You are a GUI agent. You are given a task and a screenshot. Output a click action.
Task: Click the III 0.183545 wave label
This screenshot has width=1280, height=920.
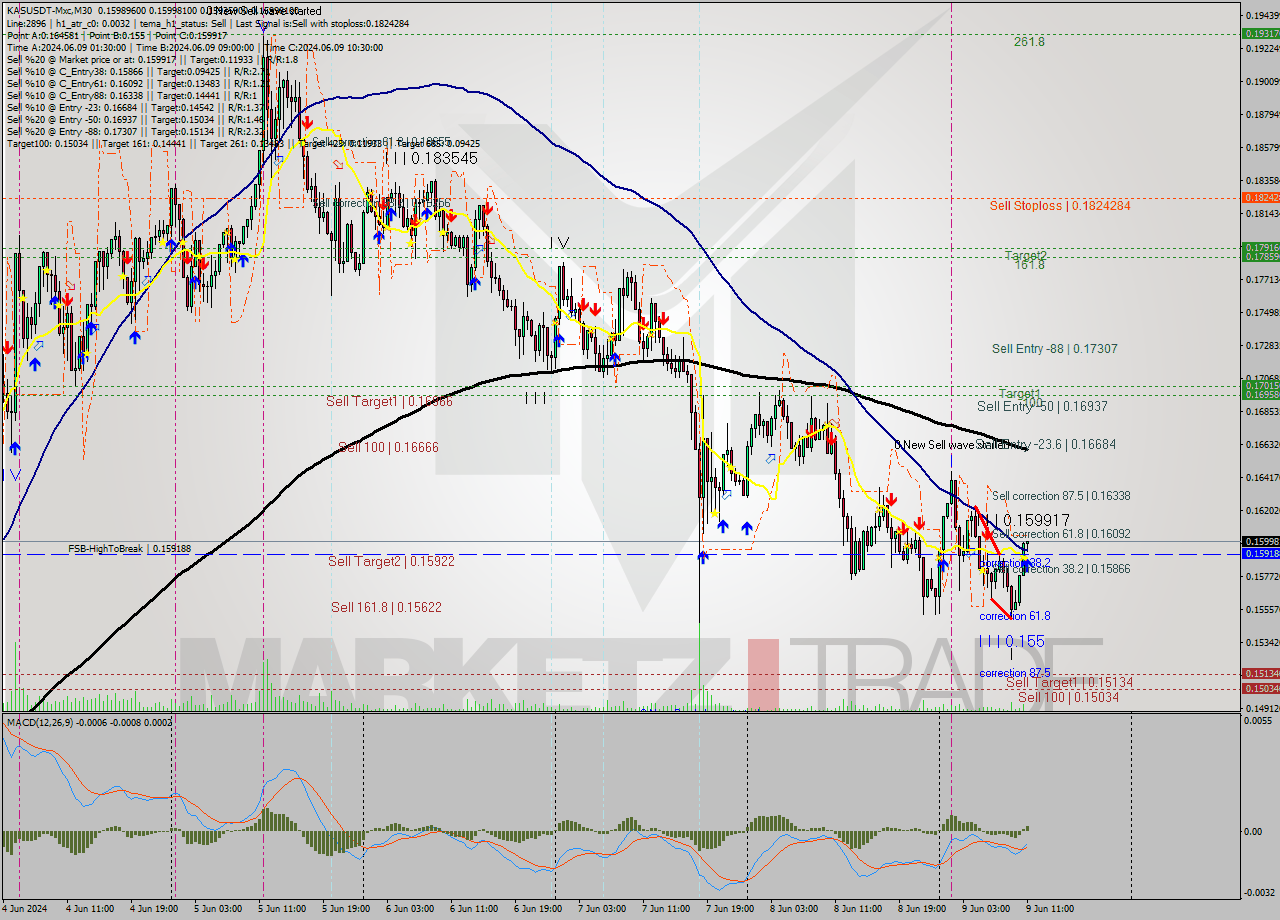431,159
